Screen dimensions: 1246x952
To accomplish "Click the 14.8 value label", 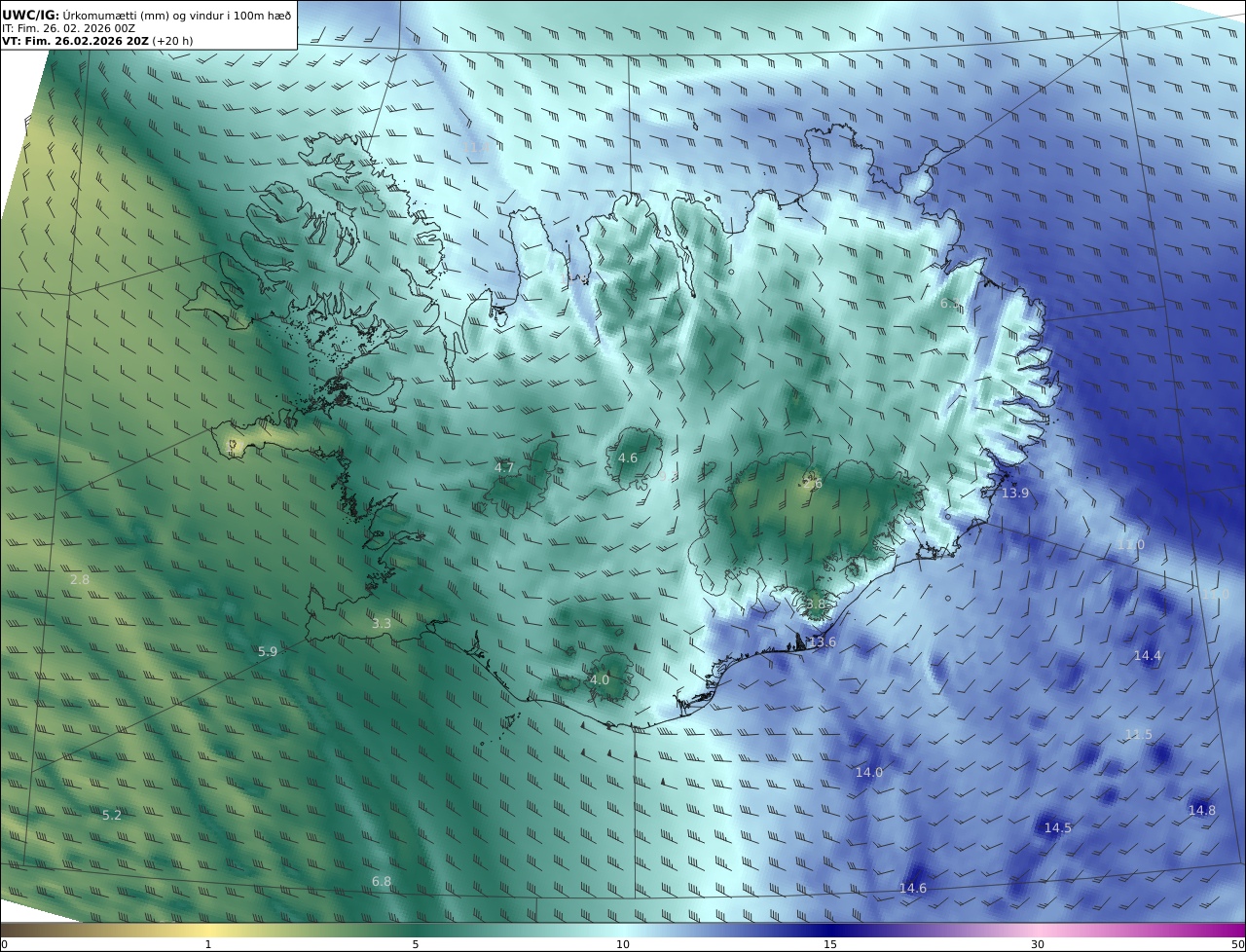I will tap(1202, 810).
